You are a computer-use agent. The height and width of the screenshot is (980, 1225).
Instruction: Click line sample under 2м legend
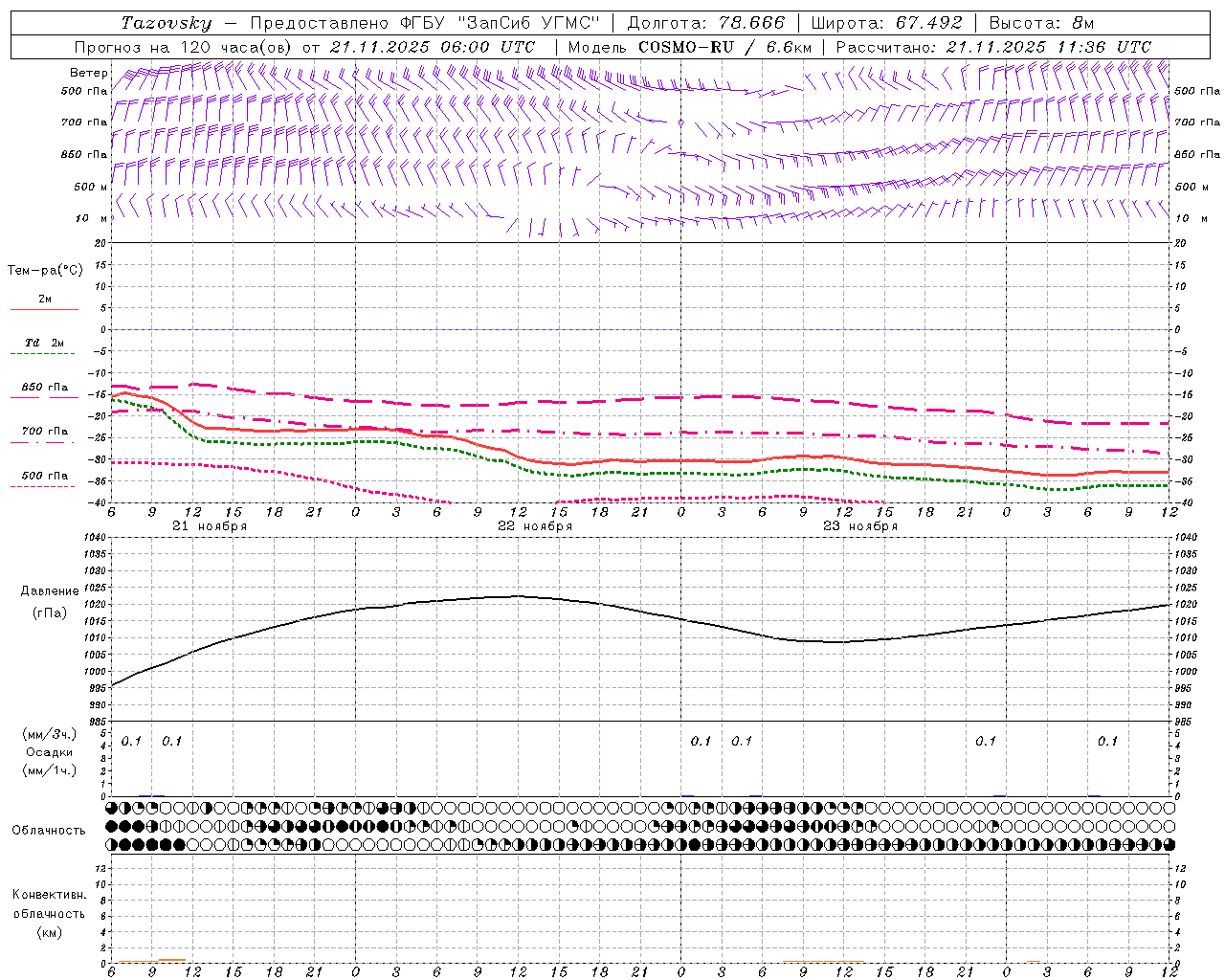tap(44, 309)
